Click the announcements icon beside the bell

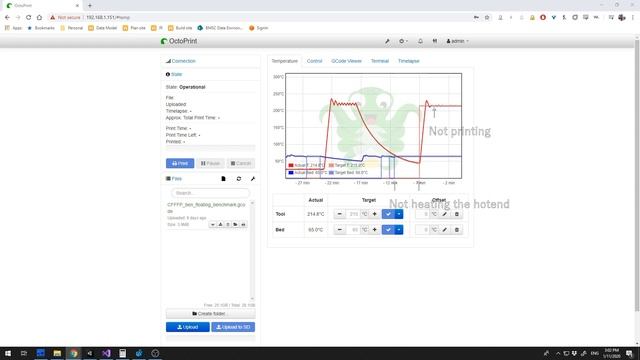coord(435,41)
